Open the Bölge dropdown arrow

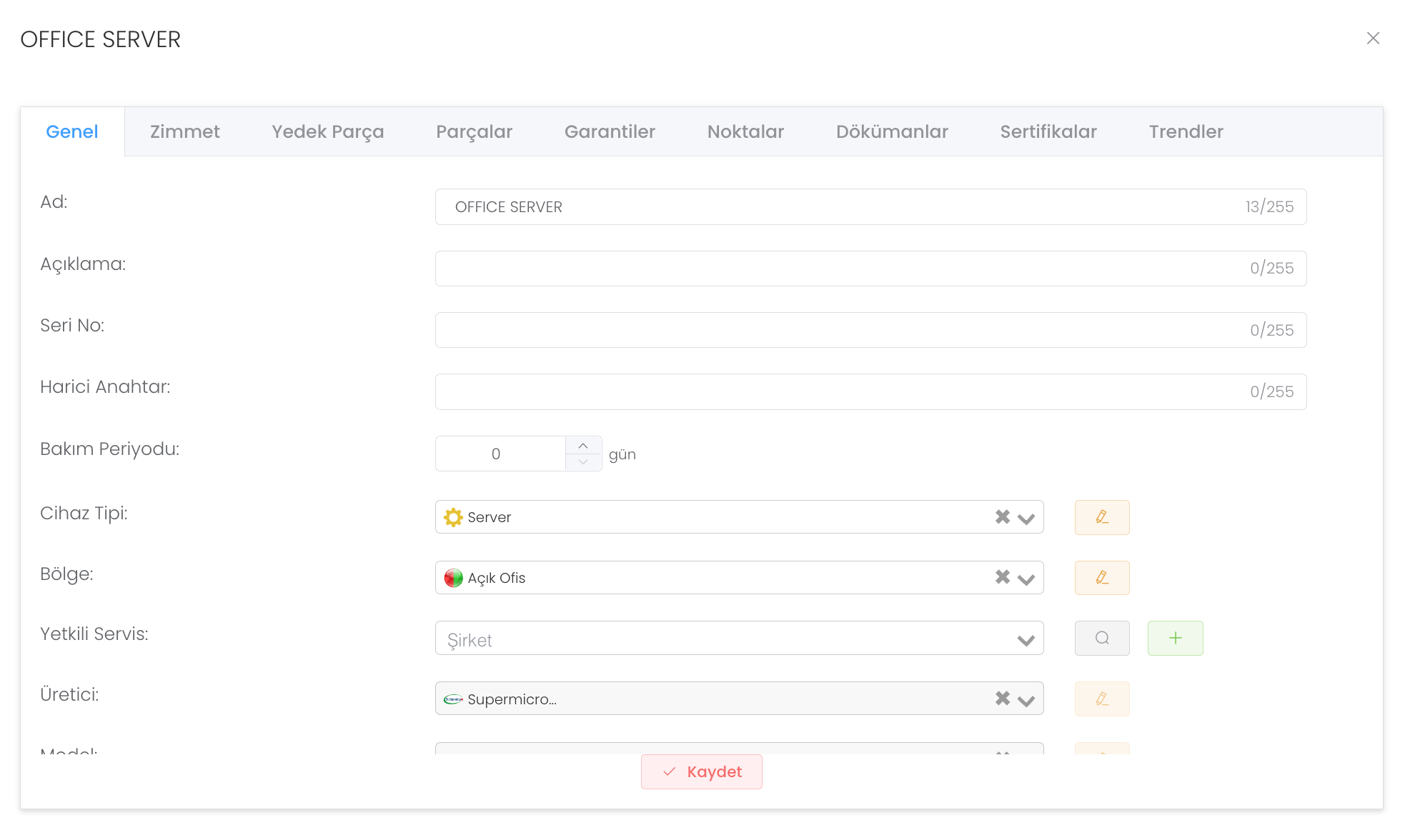1026,579
